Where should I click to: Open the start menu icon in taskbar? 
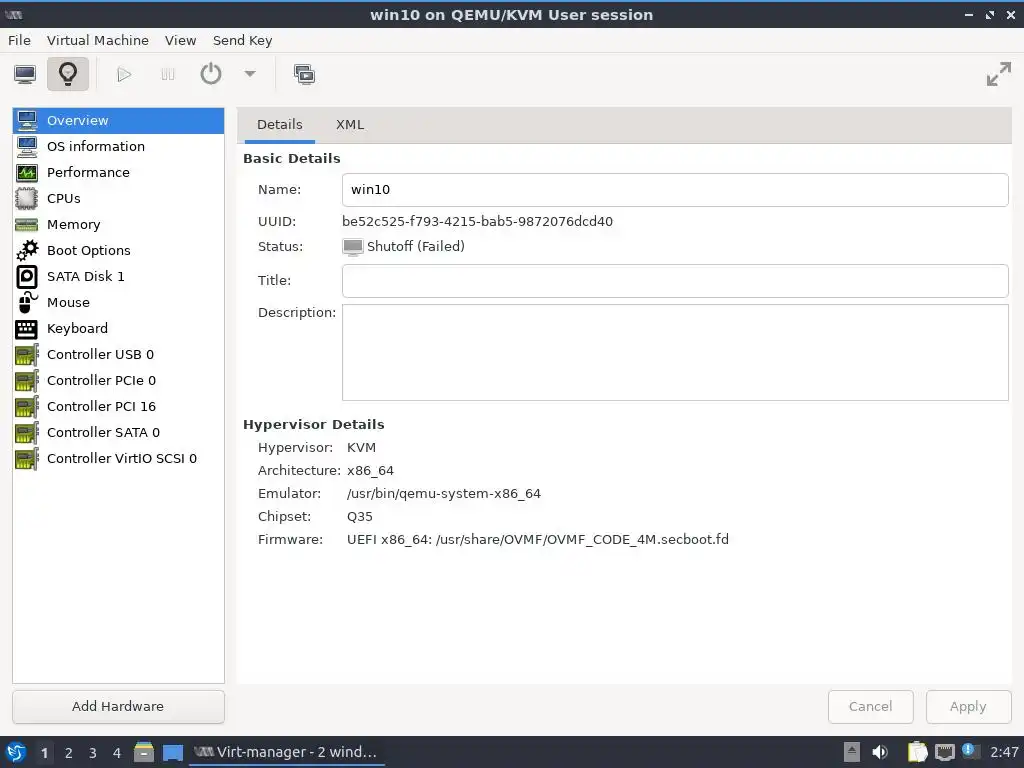click(x=16, y=752)
